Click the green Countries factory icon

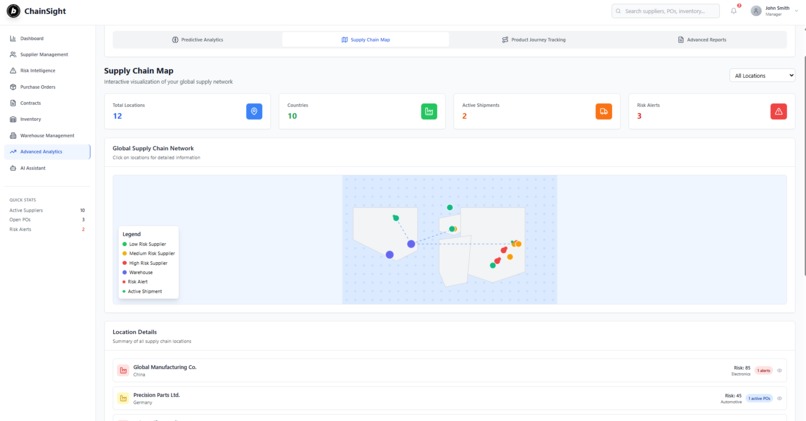pos(429,111)
